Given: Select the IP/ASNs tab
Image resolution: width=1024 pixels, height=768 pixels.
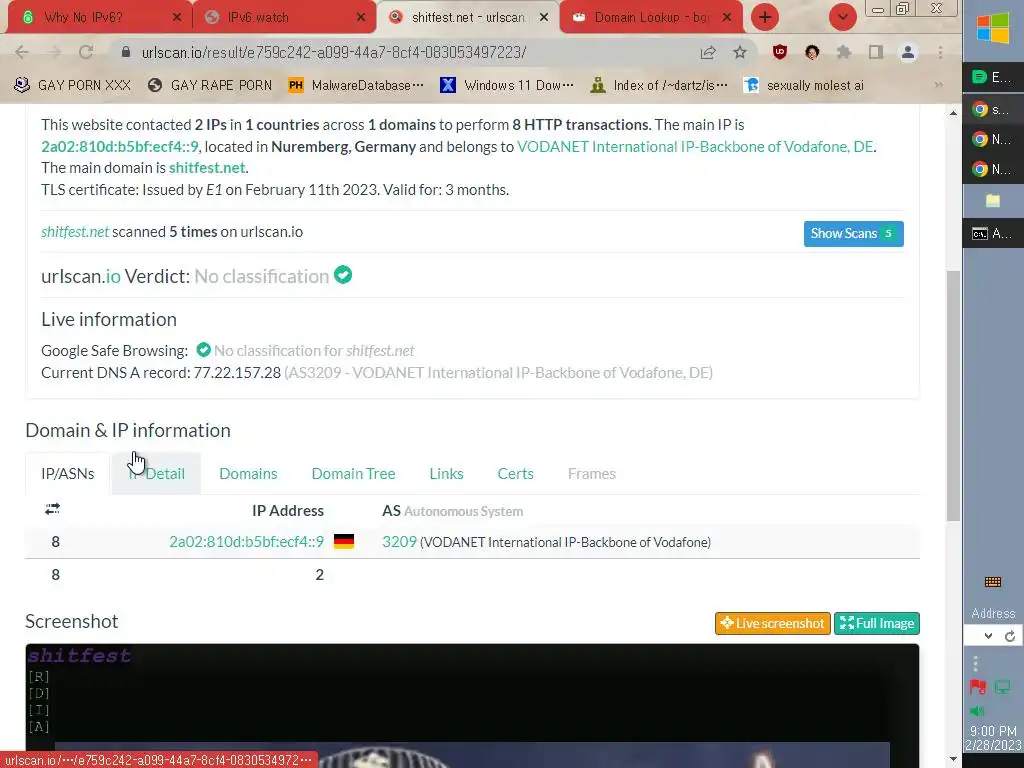Looking at the screenshot, I should click(68, 473).
